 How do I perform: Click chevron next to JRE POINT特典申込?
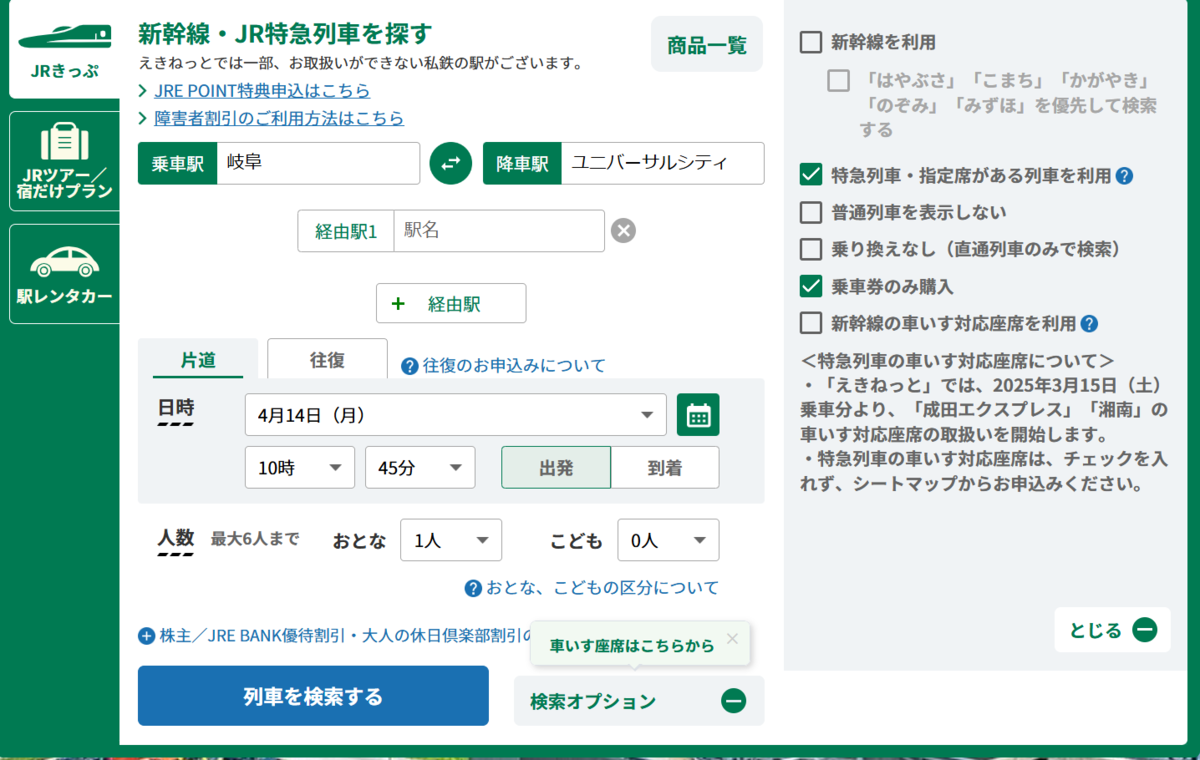click(x=144, y=91)
